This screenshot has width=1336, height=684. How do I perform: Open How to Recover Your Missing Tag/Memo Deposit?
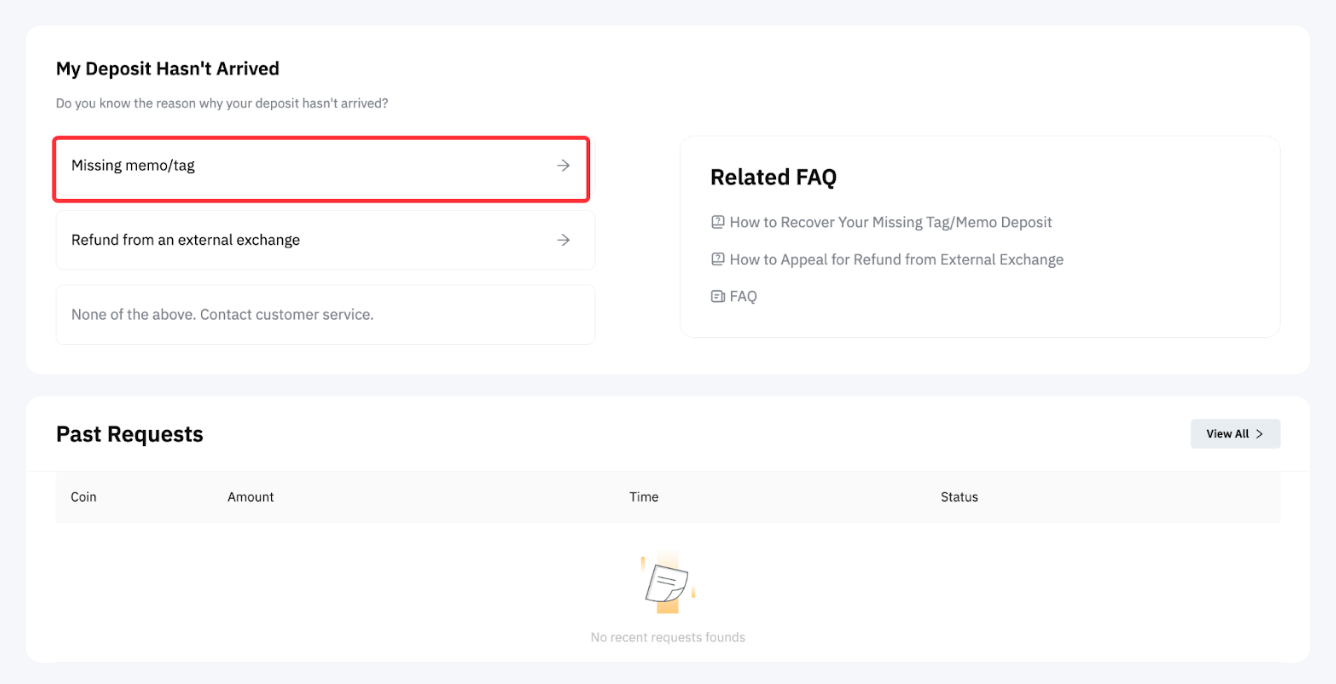[890, 222]
